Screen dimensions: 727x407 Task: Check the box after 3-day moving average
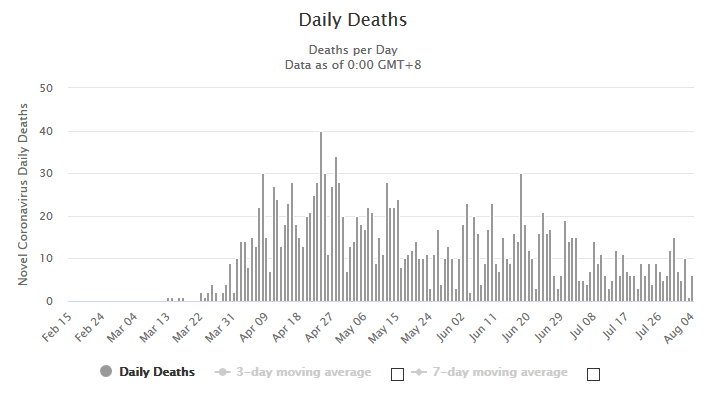tap(396, 374)
